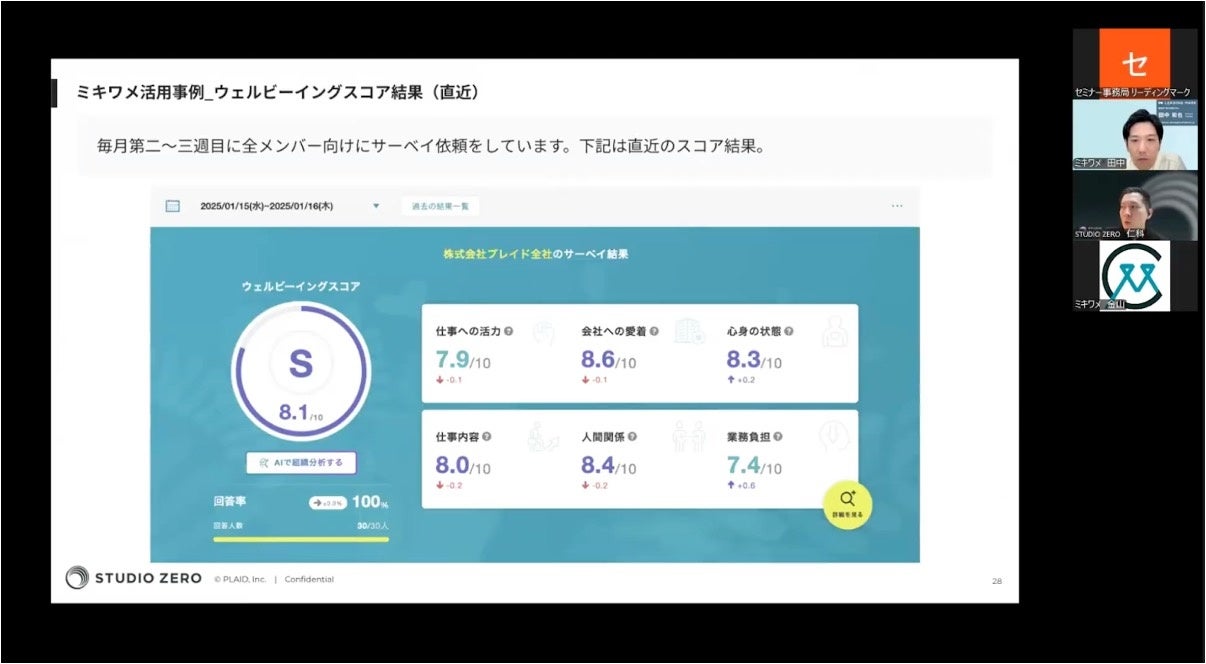Screen dimensions: 1206x664
Task: Select the ミキワメ 金山 logo participant tile
Action: click(x=1135, y=275)
